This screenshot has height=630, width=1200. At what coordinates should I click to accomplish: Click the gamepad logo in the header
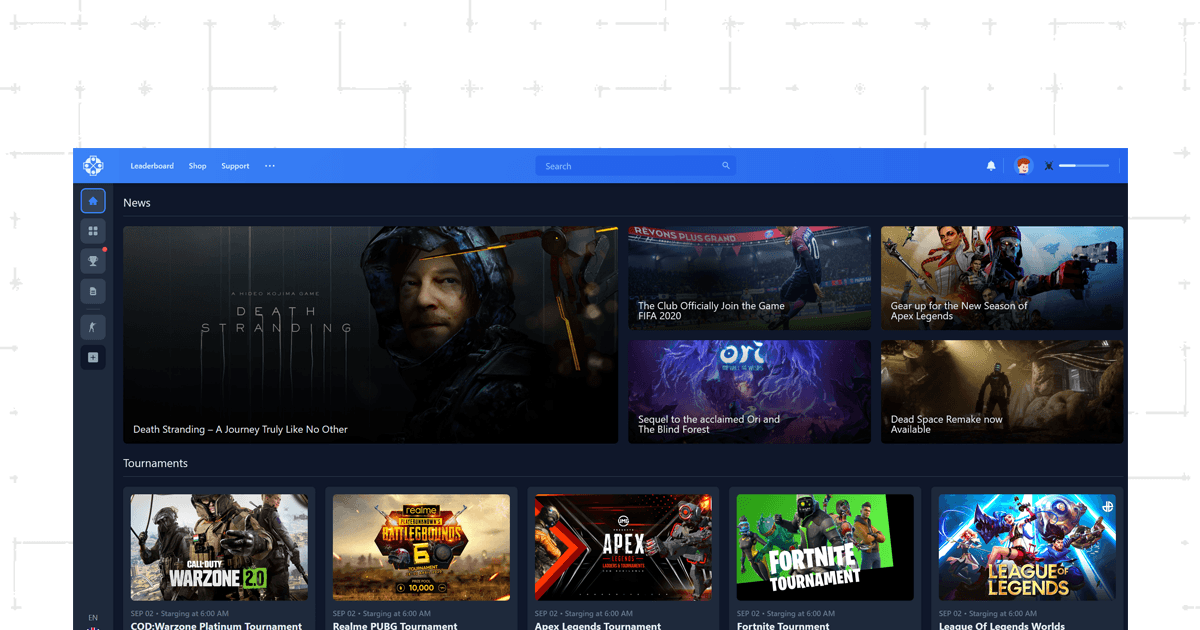click(93, 166)
